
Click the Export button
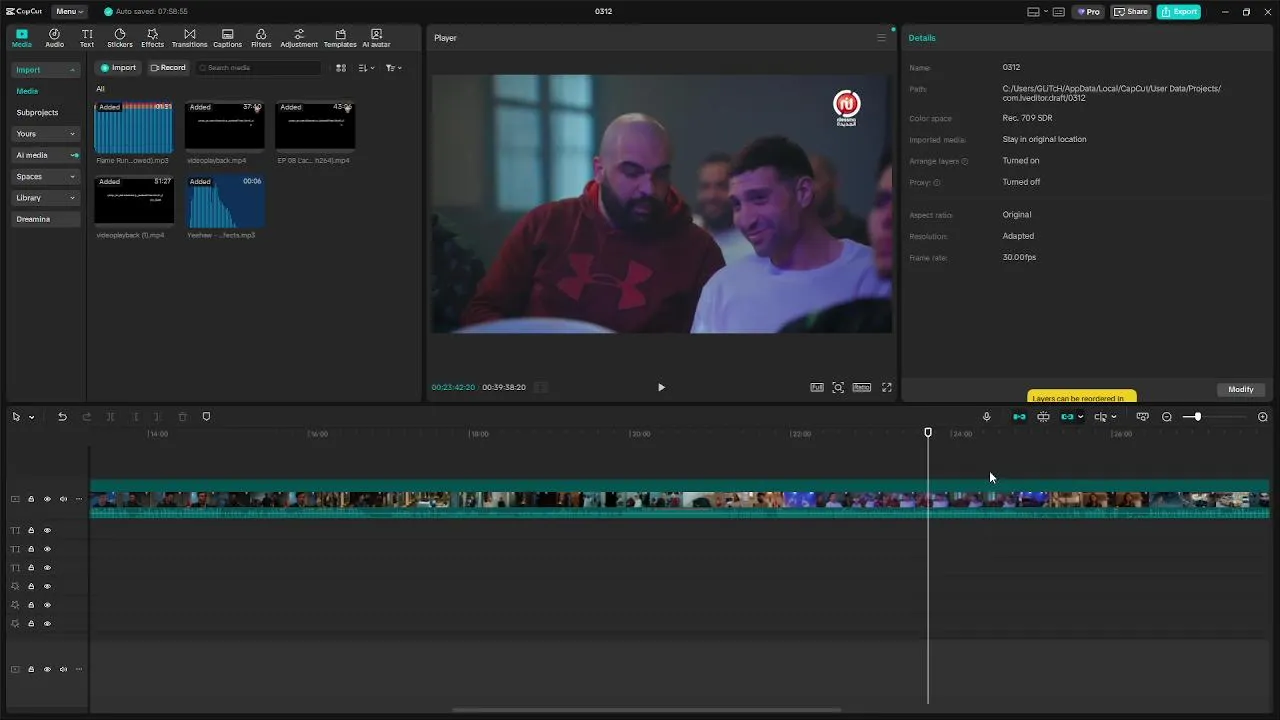point(1179,12)
